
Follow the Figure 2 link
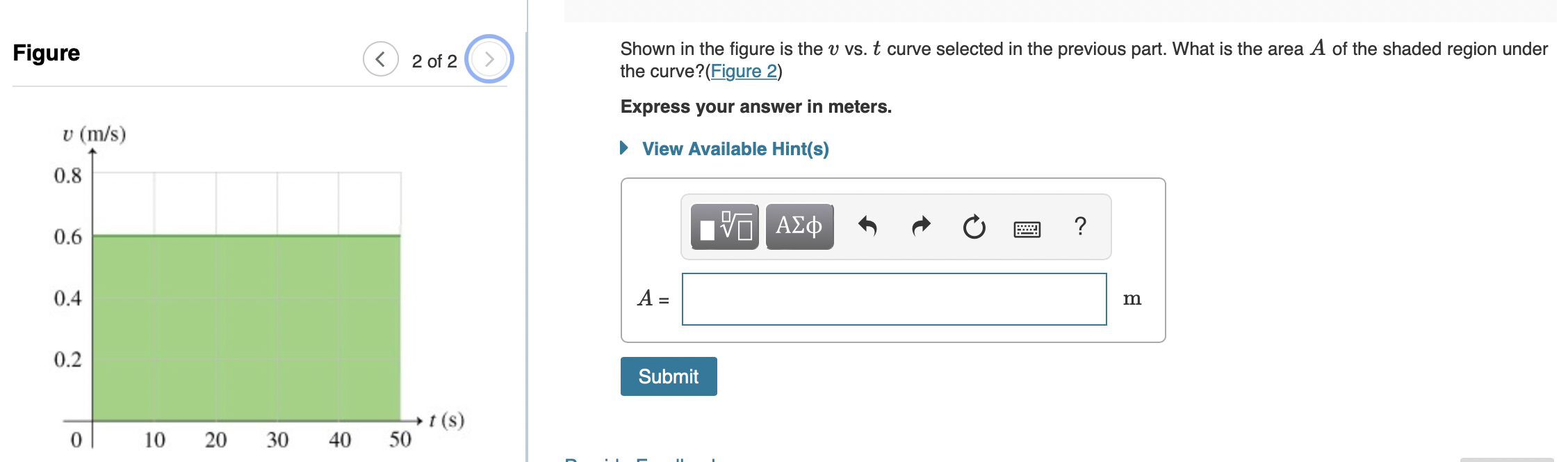744,72
